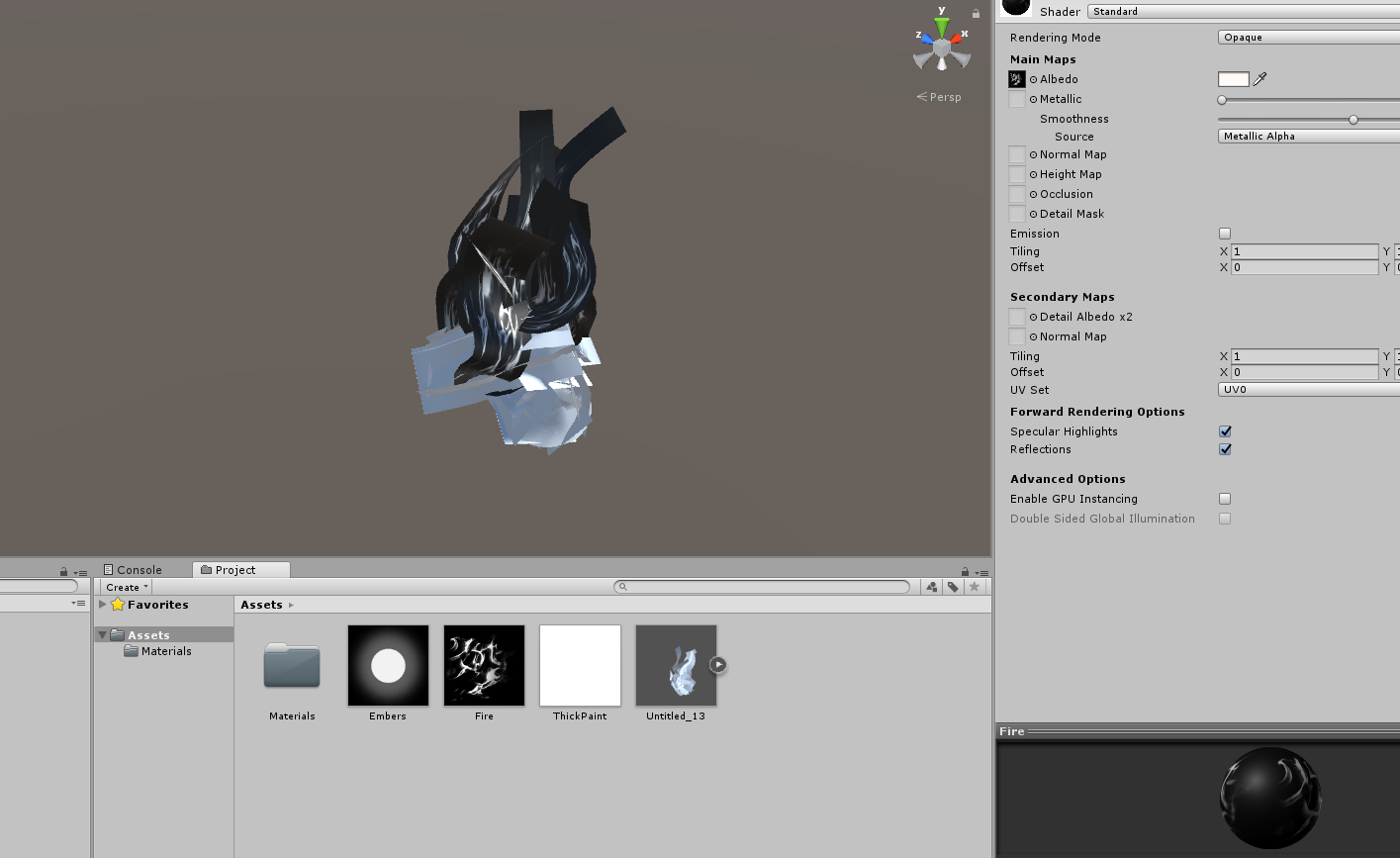Switch to the Project tab
Viewport: 1400px width, 858px height.
(x=239, y=569)
